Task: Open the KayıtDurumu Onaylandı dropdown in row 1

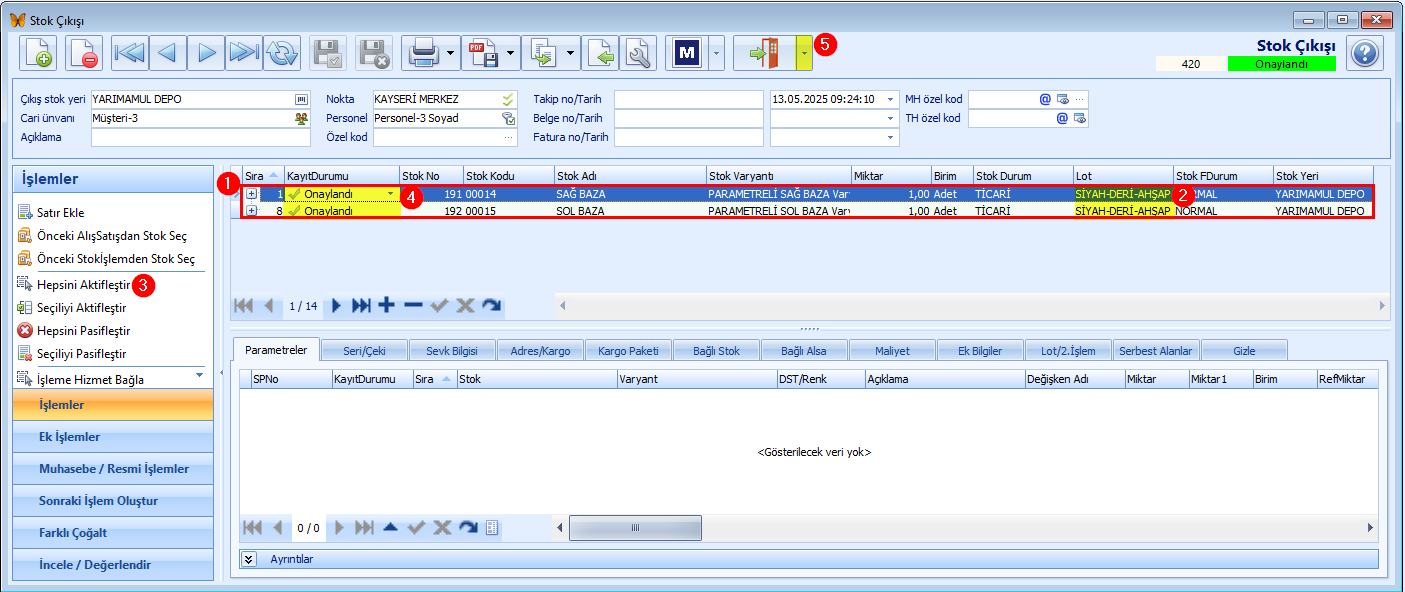Action: pos(390,194)
